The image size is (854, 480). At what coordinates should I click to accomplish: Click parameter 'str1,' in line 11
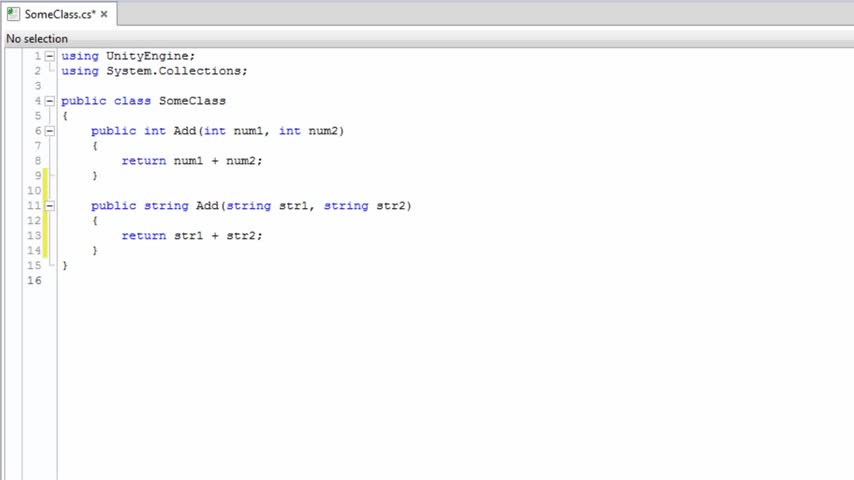(x=297, y=205)
